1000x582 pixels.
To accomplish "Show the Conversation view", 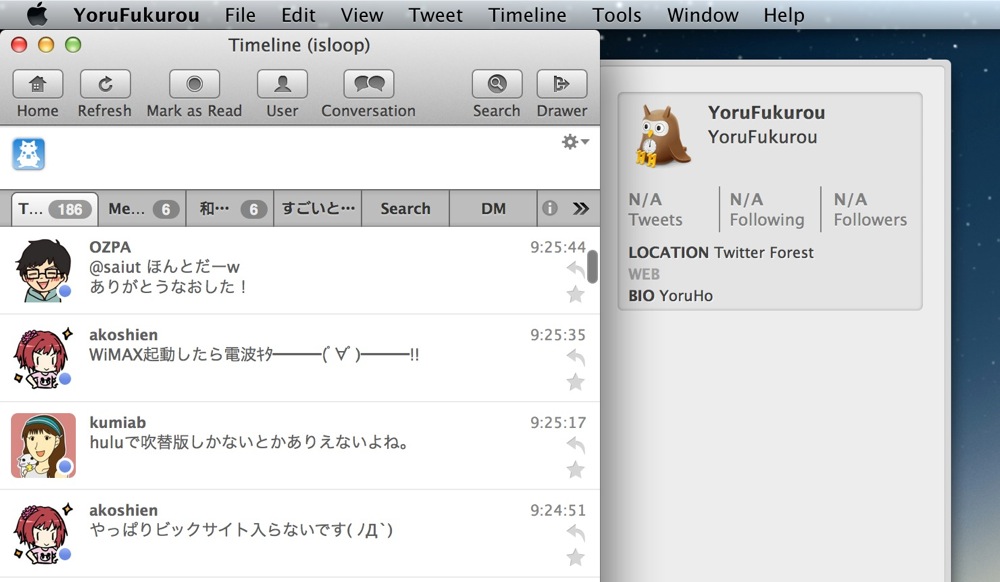I will 369,84.
